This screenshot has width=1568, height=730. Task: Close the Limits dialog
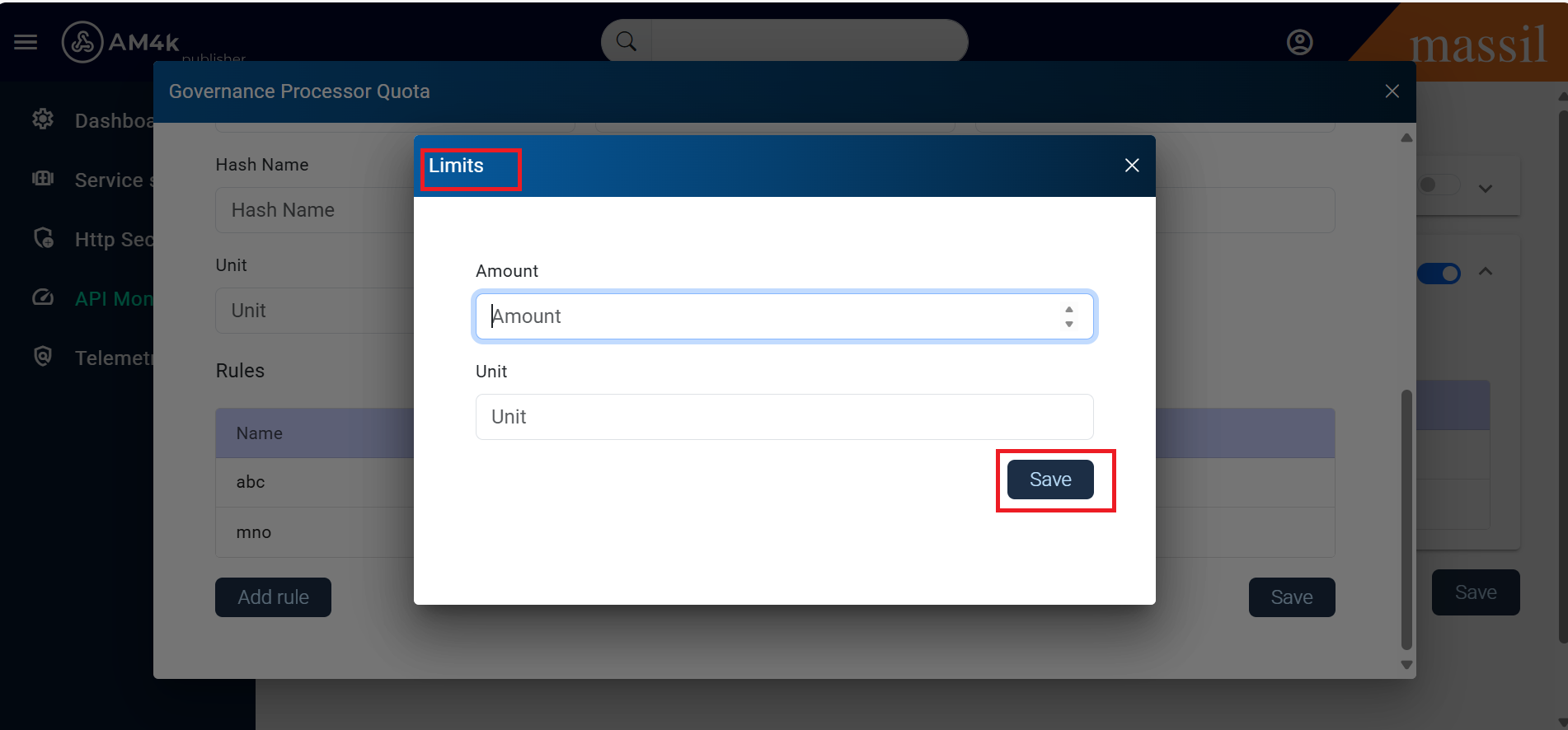pos(1132,166)
